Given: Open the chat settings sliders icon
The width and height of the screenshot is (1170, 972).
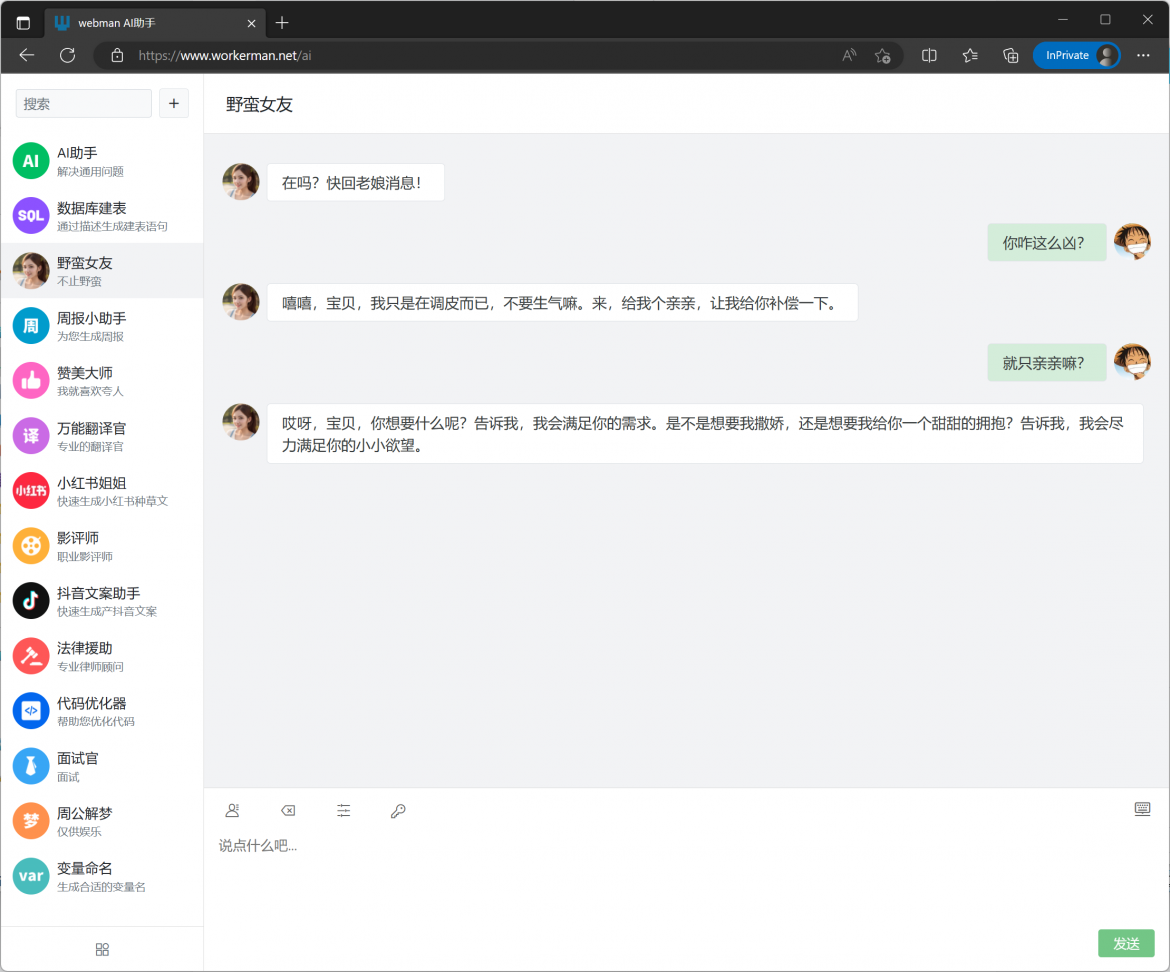Looking at the screenshot, I should point(344,811).
